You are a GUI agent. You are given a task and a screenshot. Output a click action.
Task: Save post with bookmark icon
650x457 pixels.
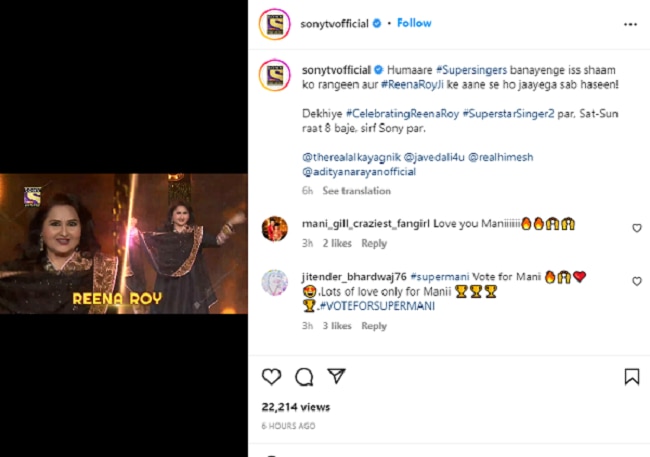coord(631,376)
